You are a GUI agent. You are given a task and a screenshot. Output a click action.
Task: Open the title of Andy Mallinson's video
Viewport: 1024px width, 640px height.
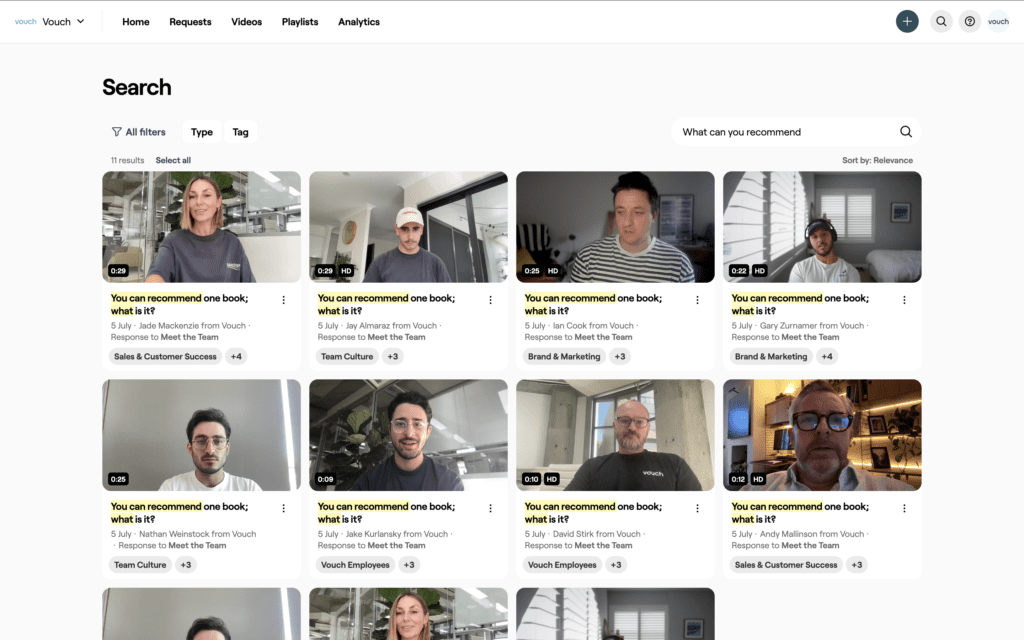pyautogui.click(x=800, y=513)
